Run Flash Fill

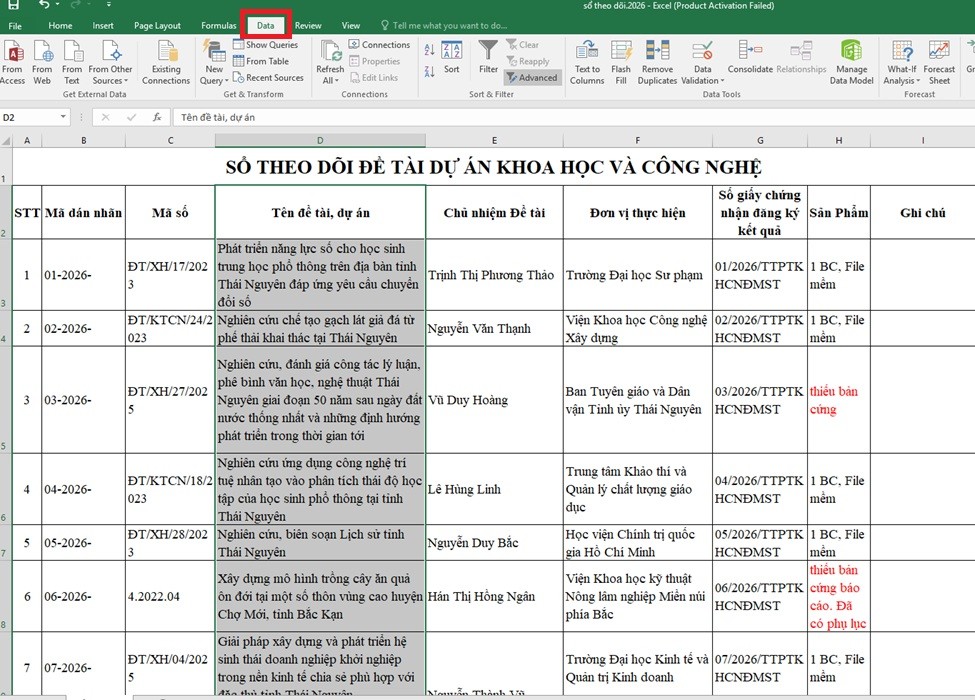click(x=621, y=62)
